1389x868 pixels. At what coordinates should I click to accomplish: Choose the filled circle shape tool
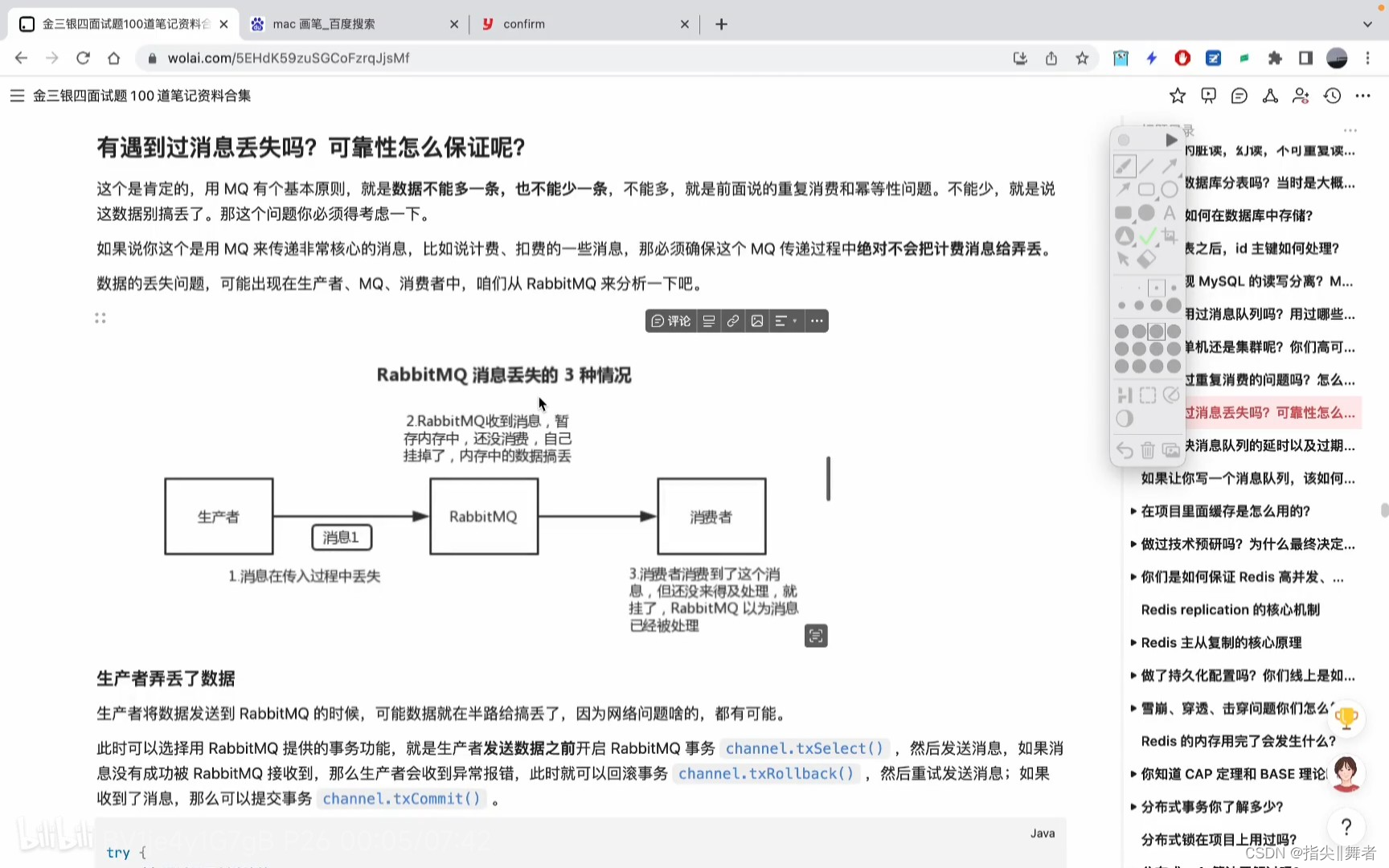(x=1147, y=213)
